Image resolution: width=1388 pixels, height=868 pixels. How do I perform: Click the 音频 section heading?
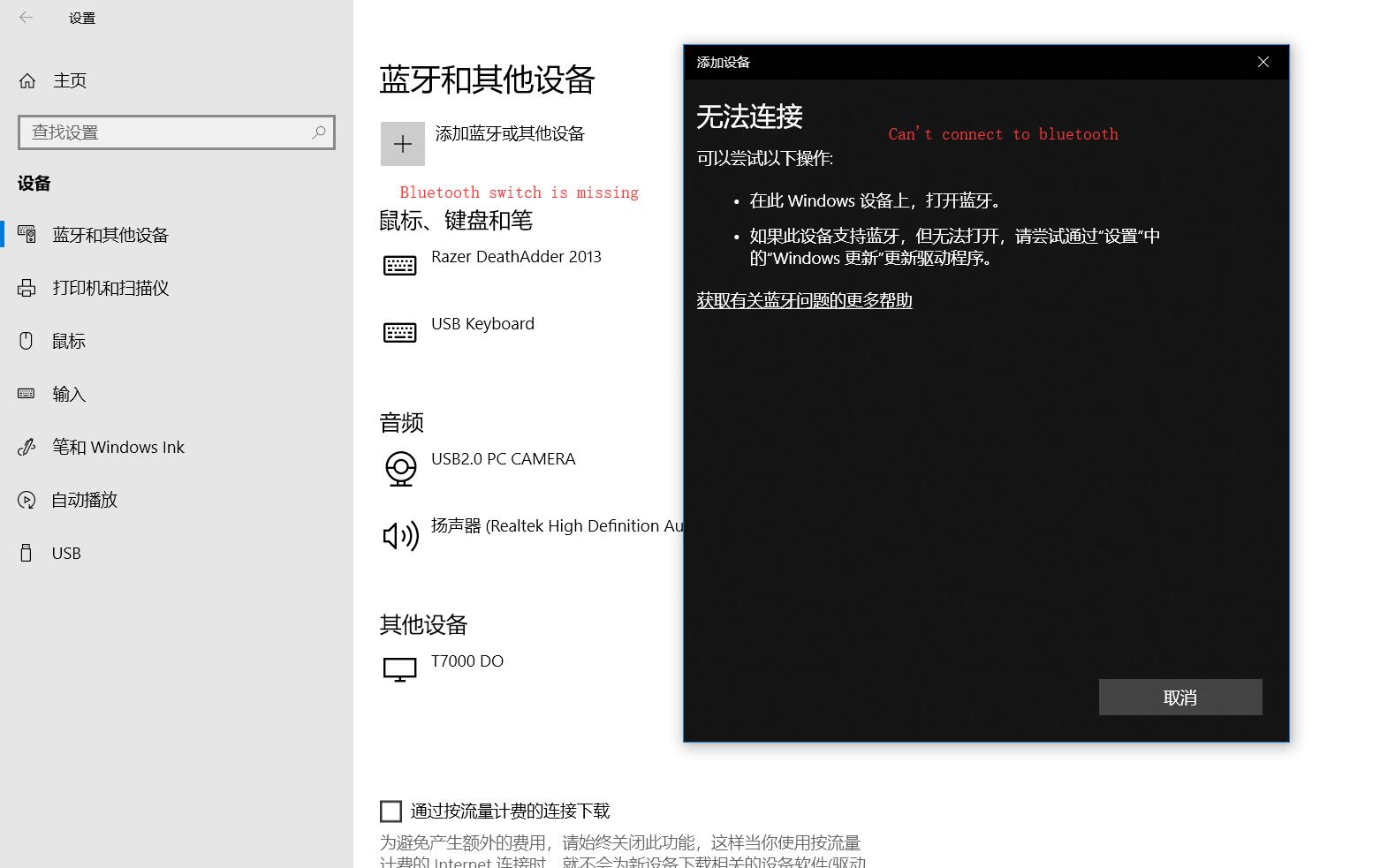(402, 423)
